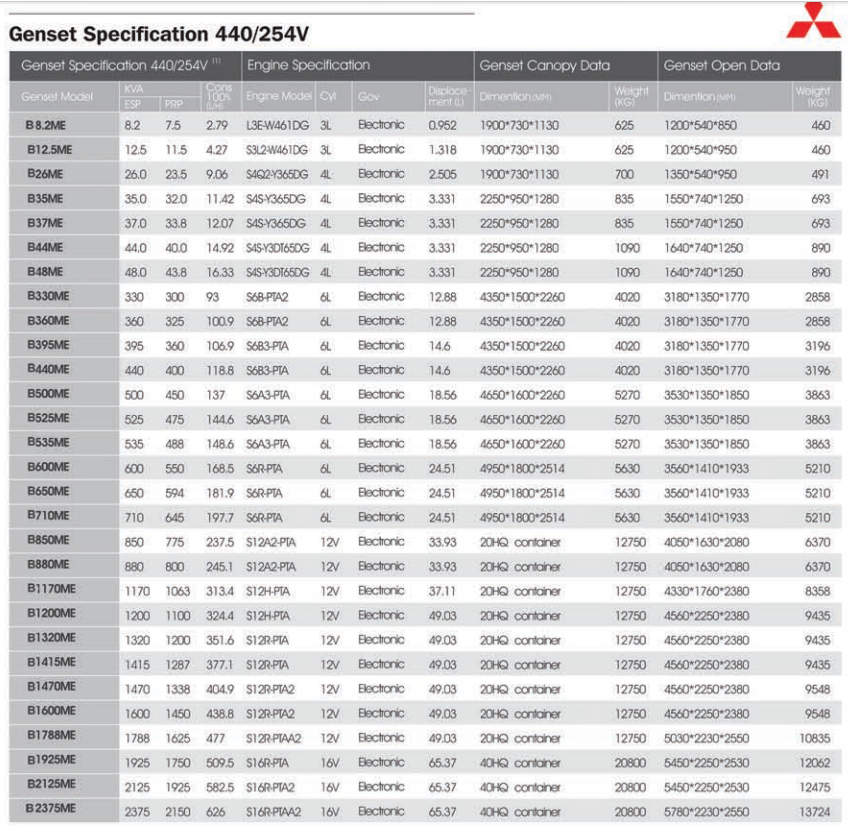Select model name 'B44ME'
Screen dimensions: 848x826
pos(45,248)
